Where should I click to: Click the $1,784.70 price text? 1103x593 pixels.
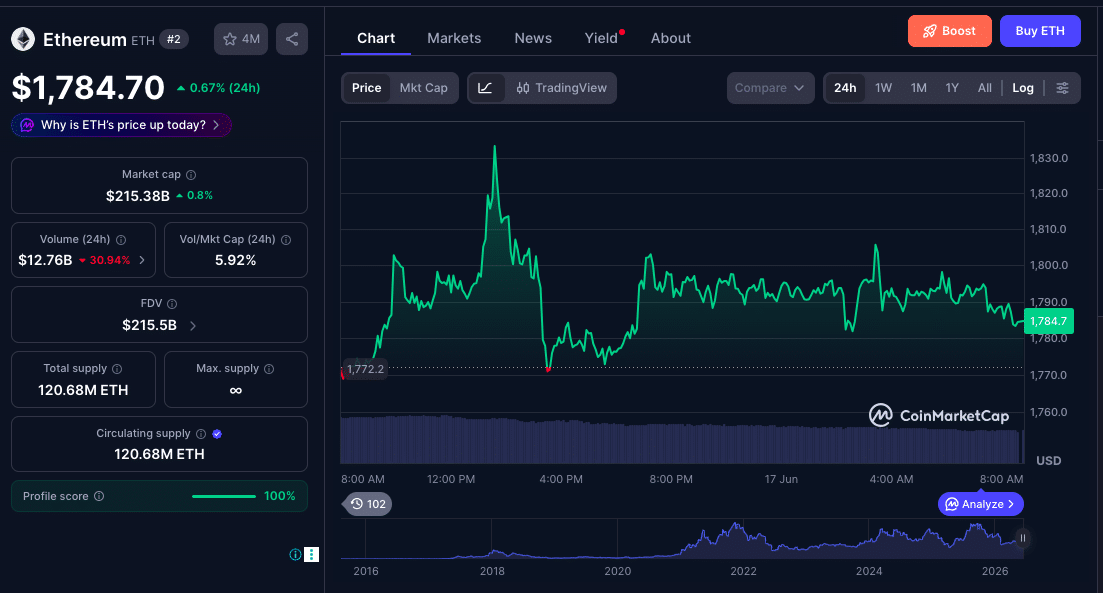88,88
